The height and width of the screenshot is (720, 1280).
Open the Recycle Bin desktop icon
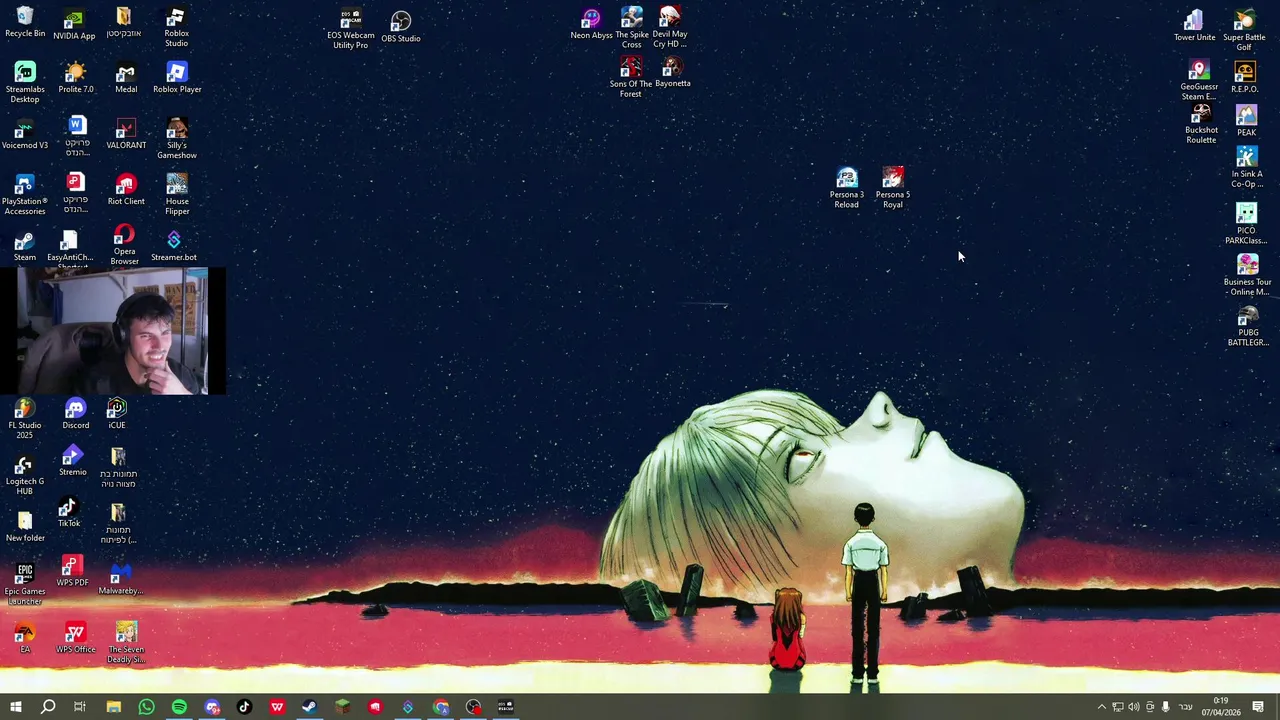coord(25,22)
